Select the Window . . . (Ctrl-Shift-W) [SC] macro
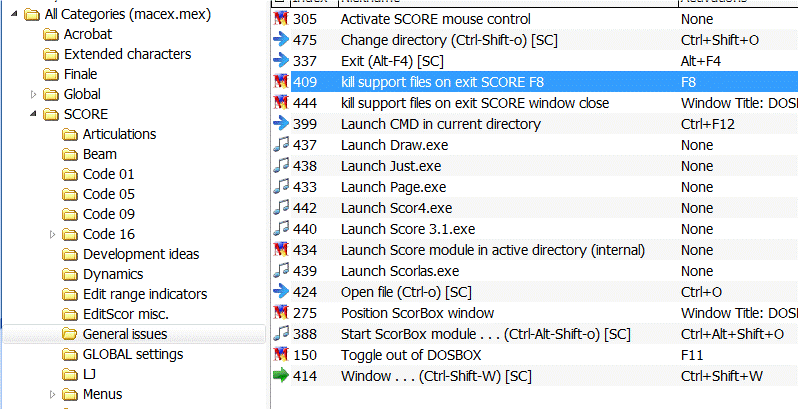Viewport: 798px width, 409px height. coord(436,376)
